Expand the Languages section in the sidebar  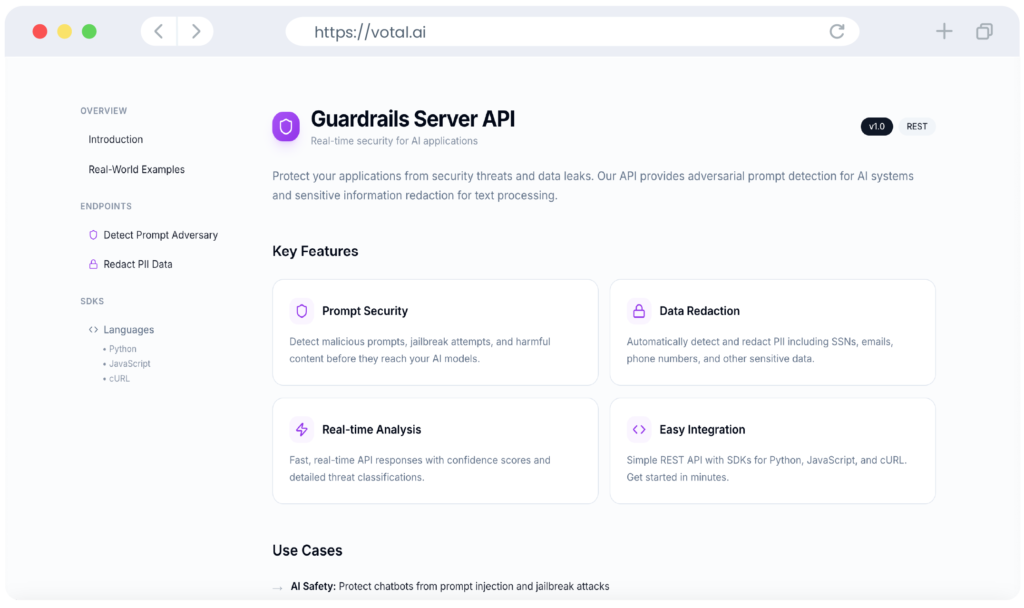pyautogui.click(x=127, y=329)
